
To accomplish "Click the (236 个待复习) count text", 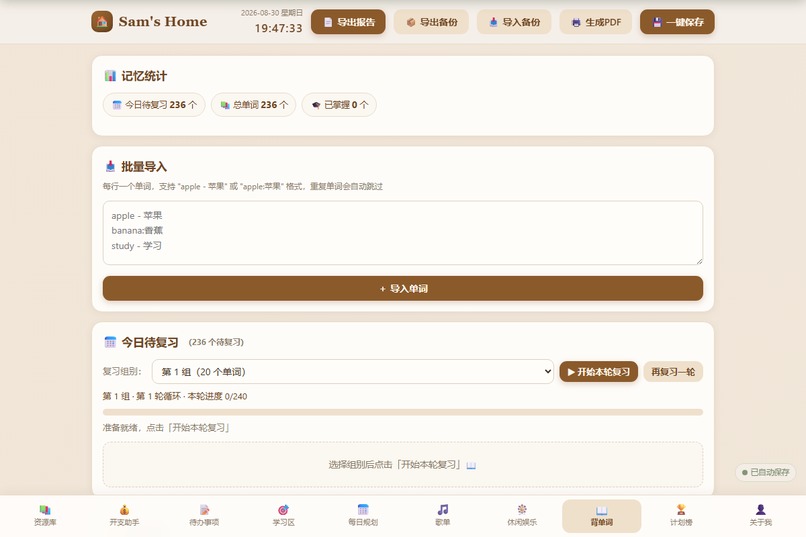I will point(216,342).
